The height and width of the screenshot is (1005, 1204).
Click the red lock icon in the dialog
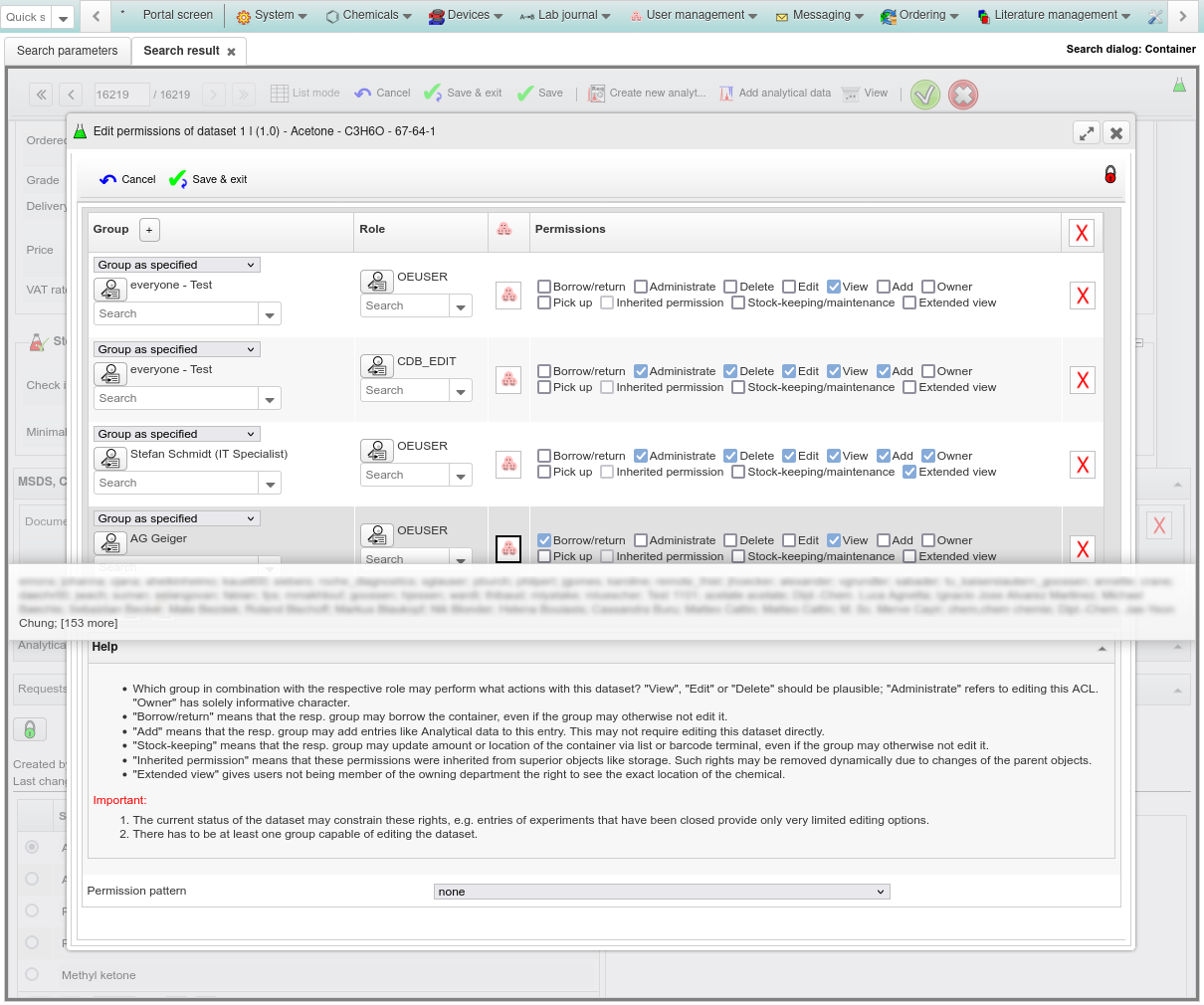point(1109,175)
